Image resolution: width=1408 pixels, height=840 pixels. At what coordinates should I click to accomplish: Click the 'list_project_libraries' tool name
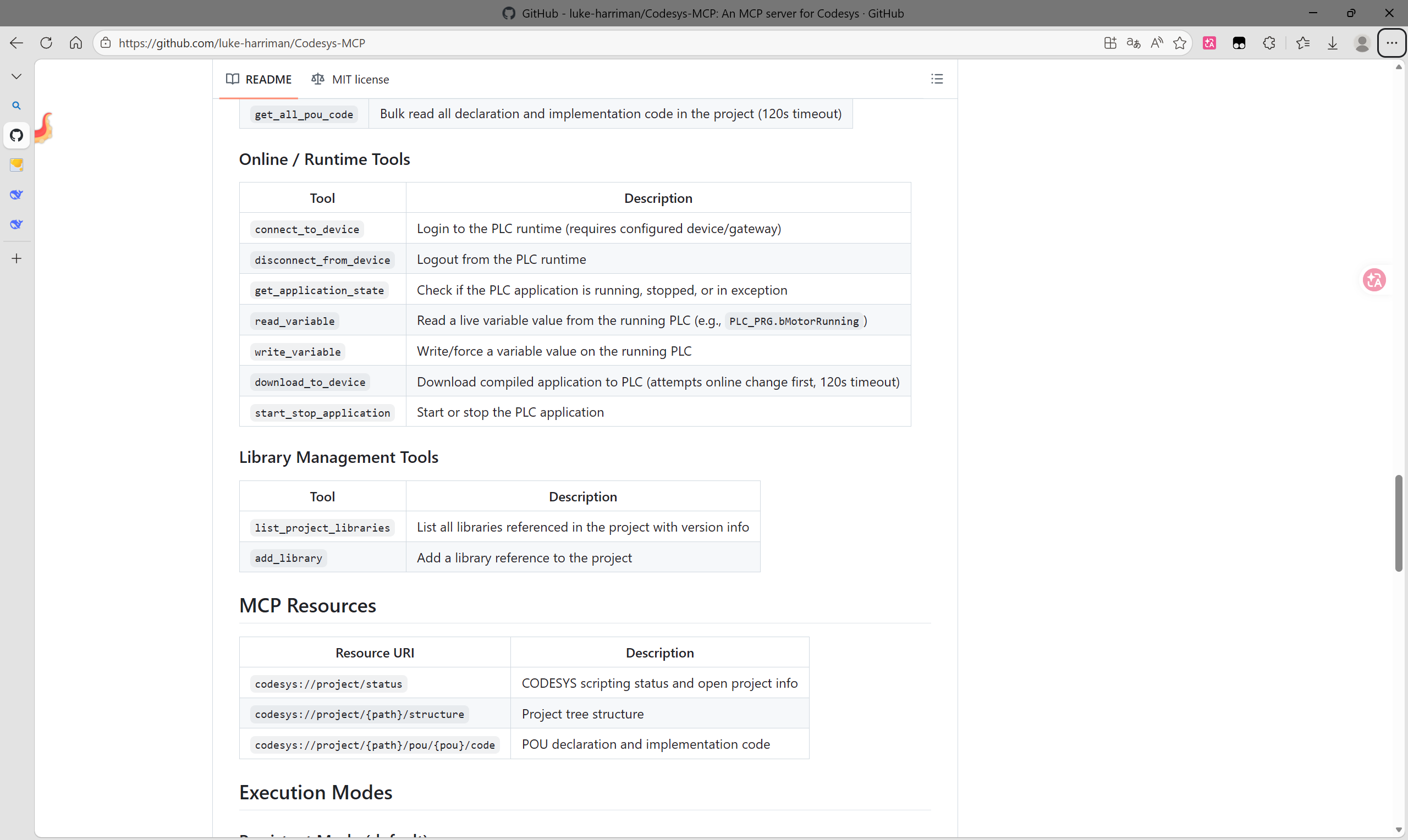322,528
